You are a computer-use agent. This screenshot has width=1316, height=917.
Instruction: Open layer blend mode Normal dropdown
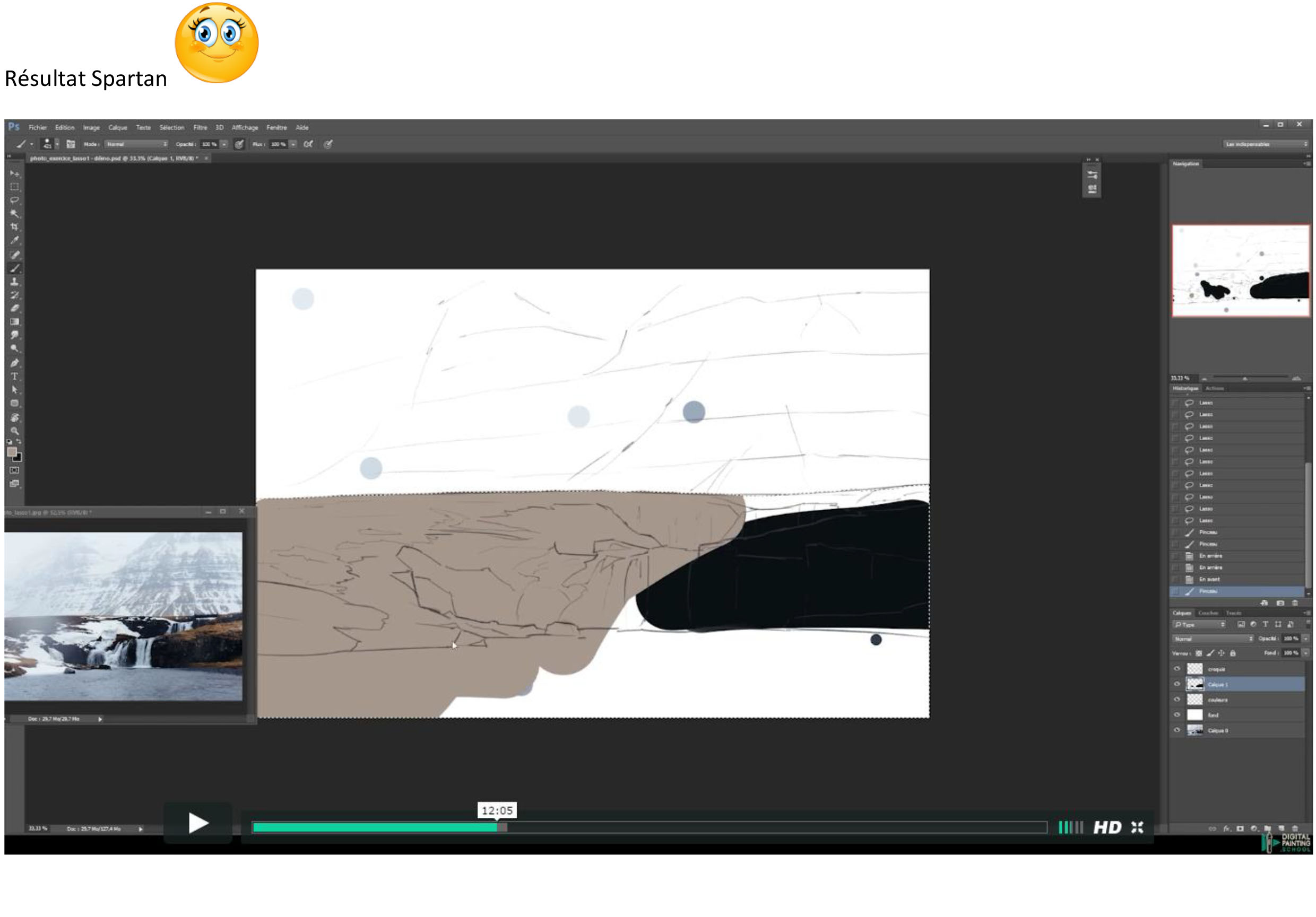click(x=1212, y=639)
